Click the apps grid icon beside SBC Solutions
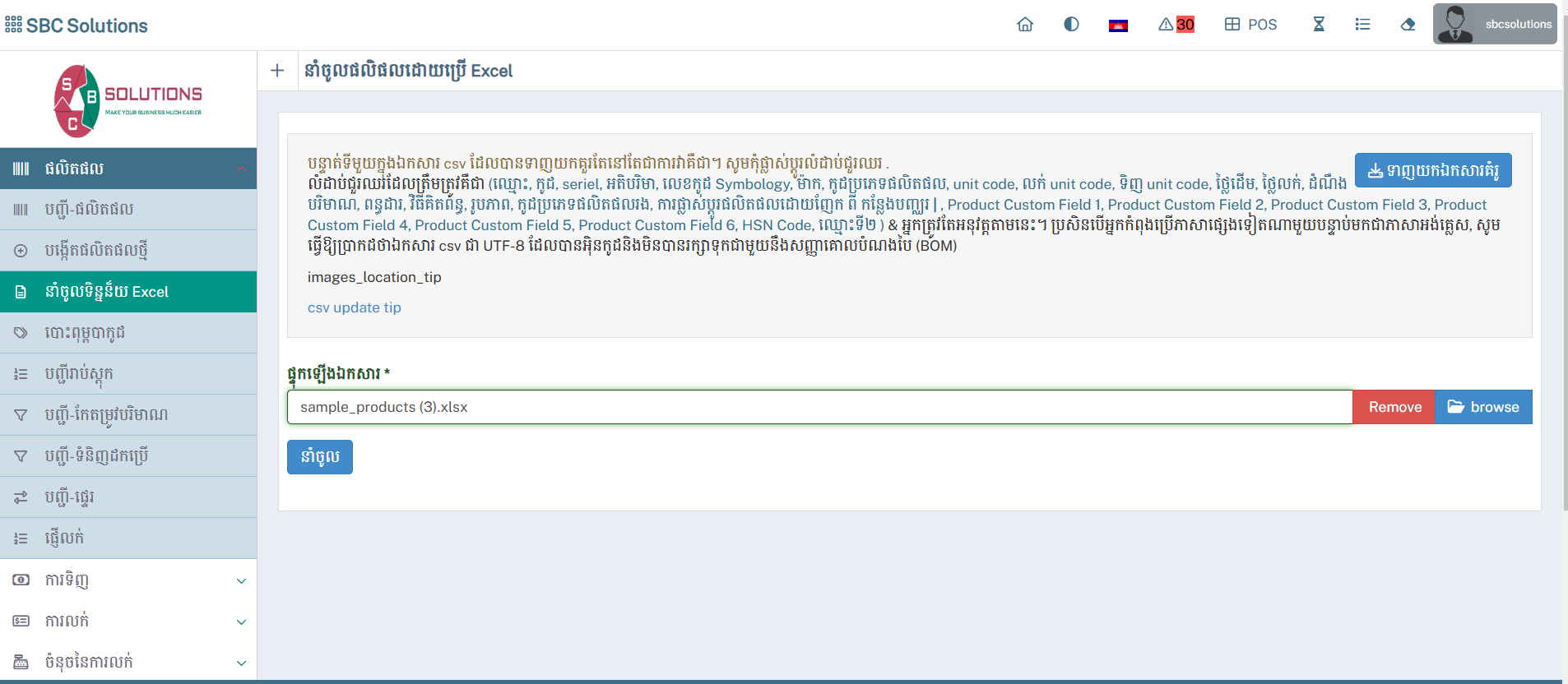This screenshot has width=1568, height=684. point(13,25)
